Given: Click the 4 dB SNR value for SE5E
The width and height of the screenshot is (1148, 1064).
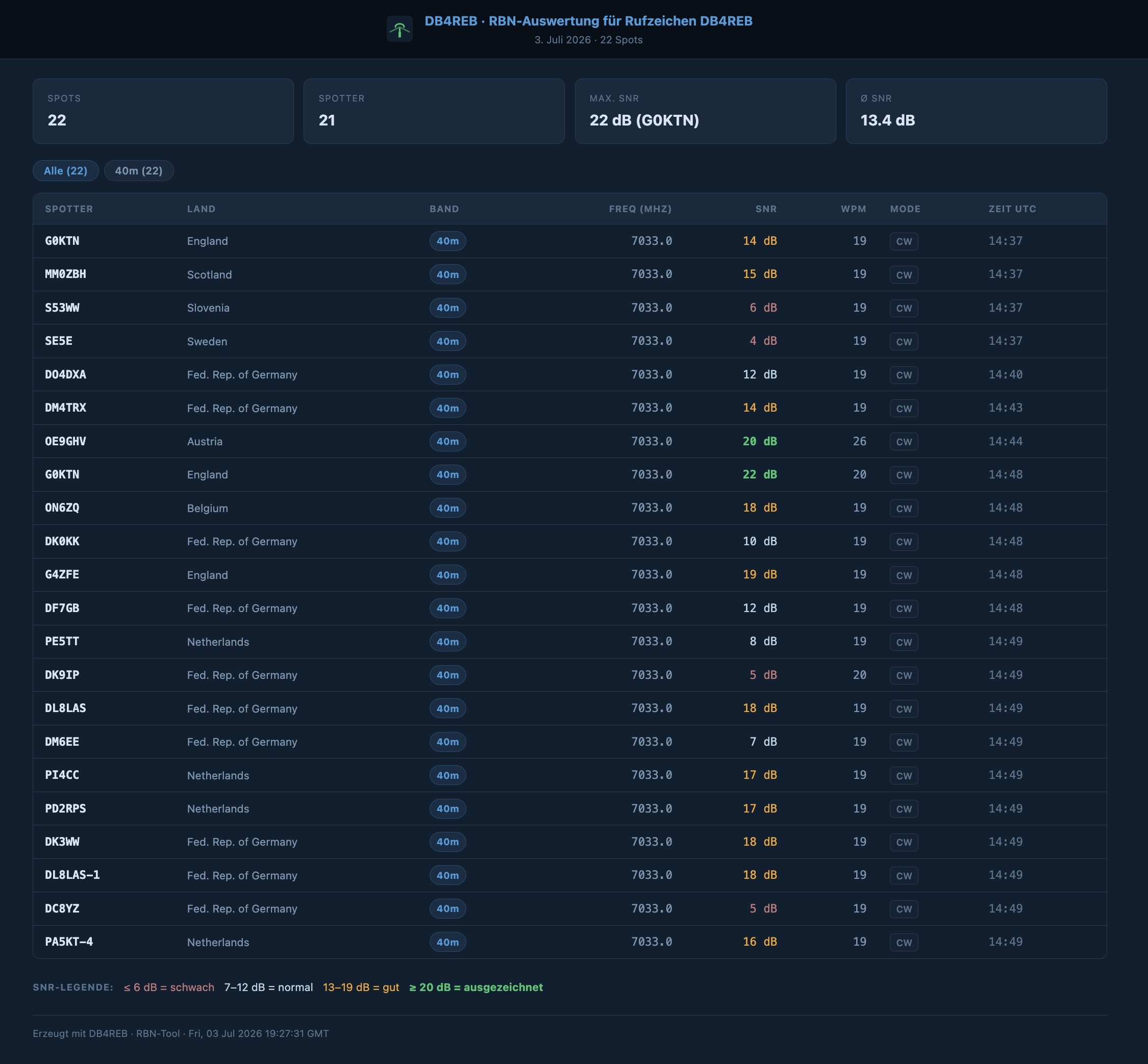Looking at the screenshot, I should [x=763, y=341].
